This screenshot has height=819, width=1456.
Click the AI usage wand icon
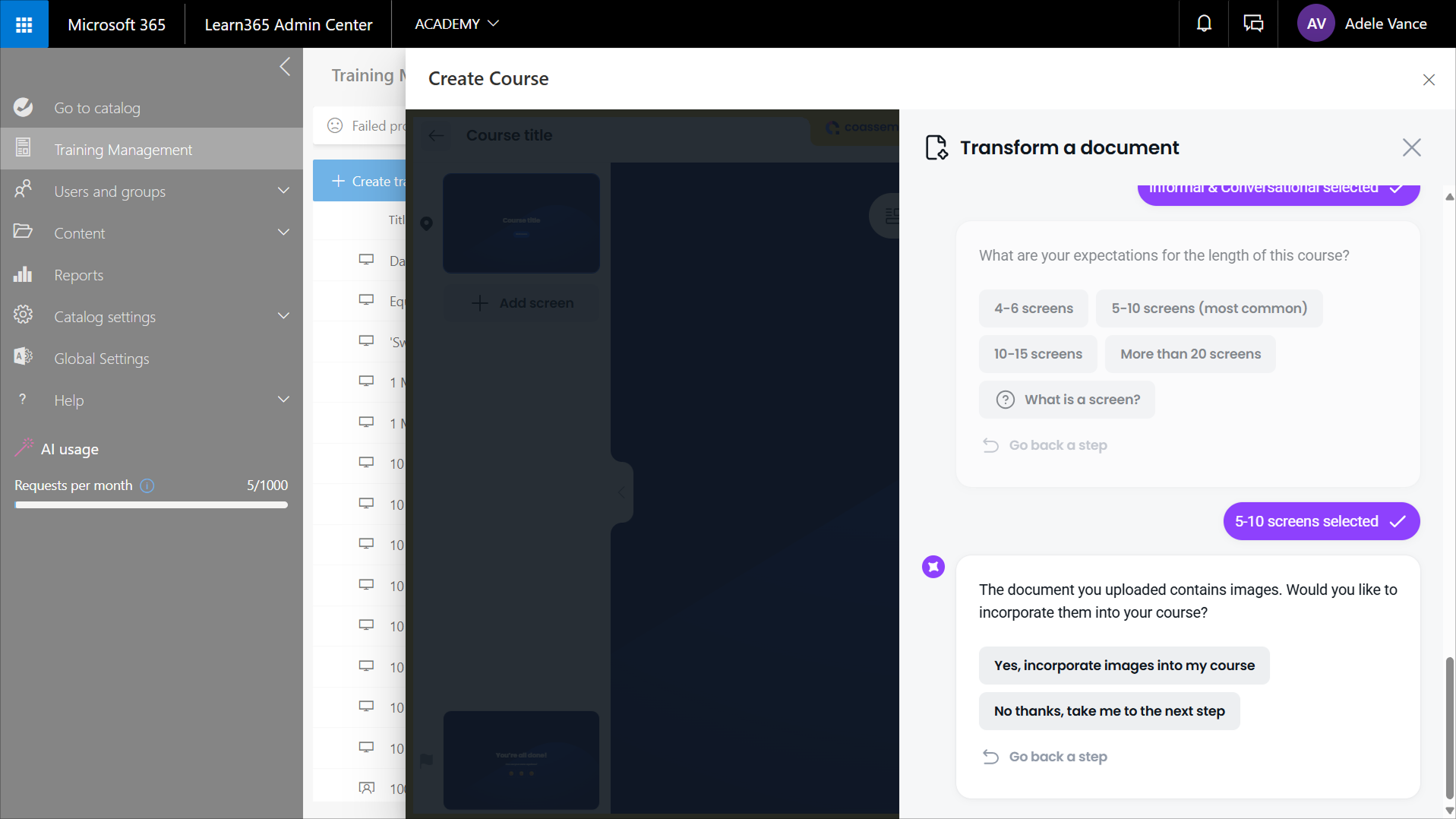point(24,449)
